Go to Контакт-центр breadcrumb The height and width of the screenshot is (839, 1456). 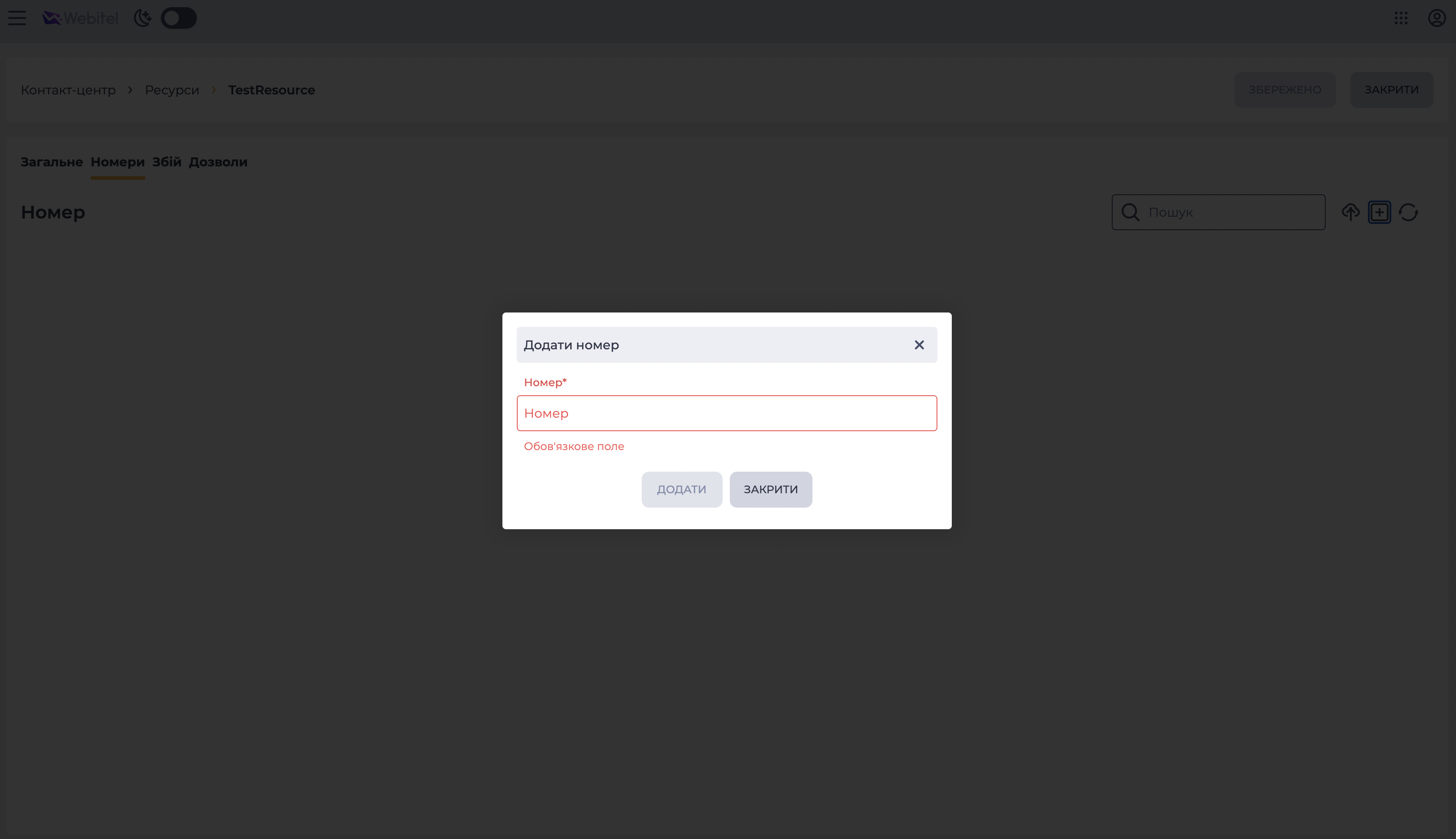[68, 90]
